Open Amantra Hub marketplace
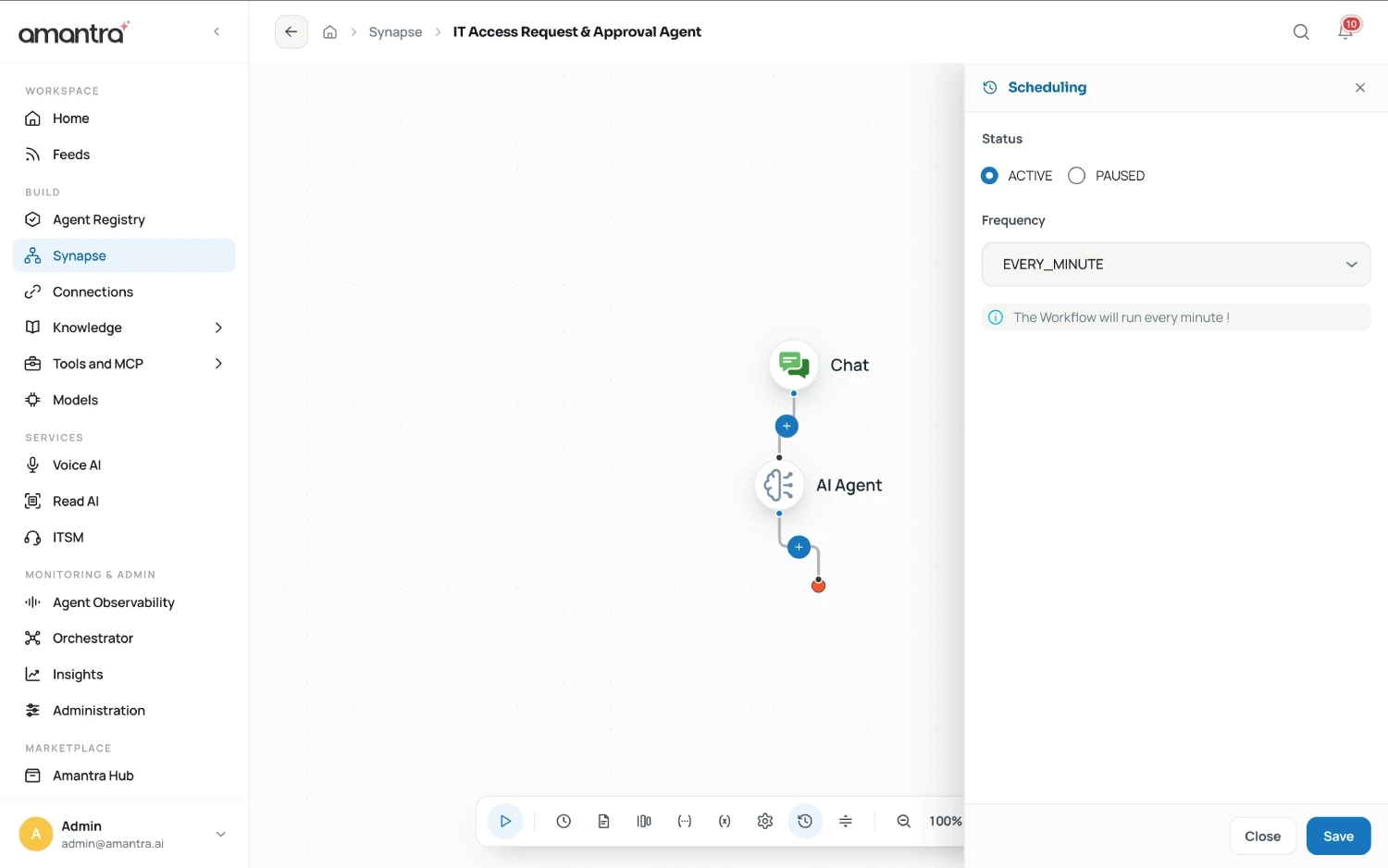Image resolution: width=1388 pixels, height=868 pixels. click(124, 775)
